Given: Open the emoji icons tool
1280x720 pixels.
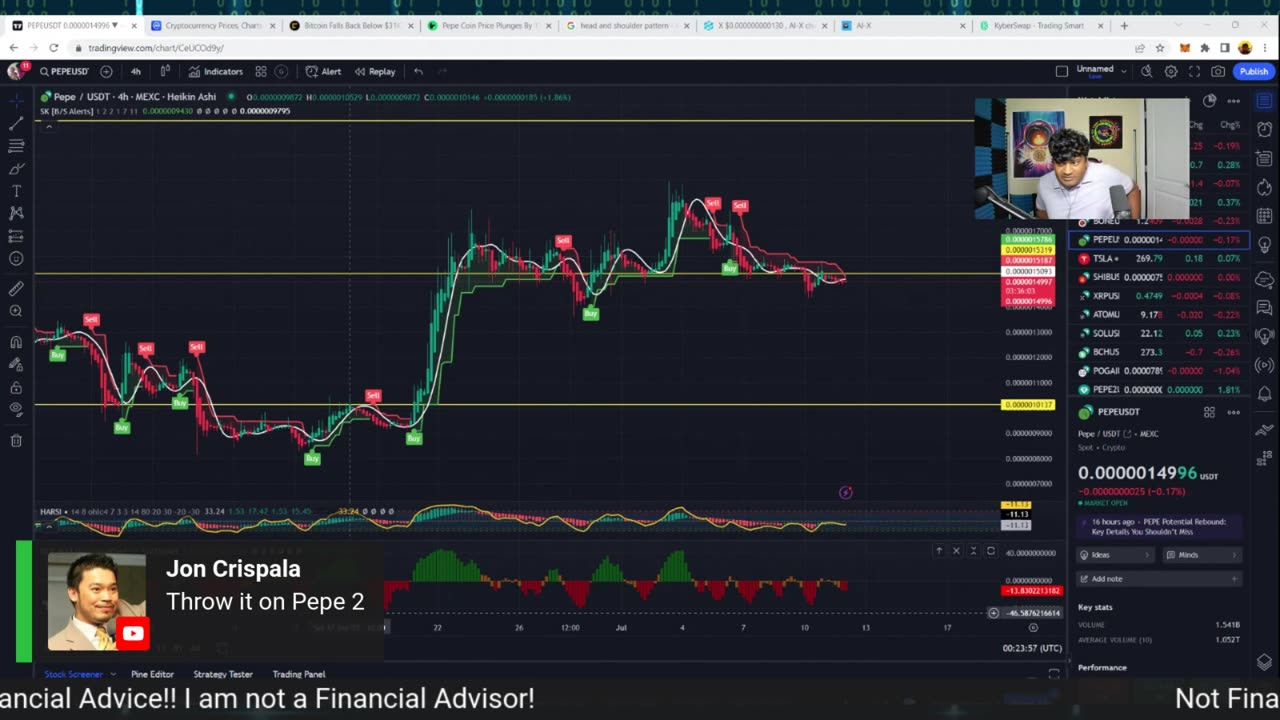Looking at the screenshot, I should tap(16, 259).
